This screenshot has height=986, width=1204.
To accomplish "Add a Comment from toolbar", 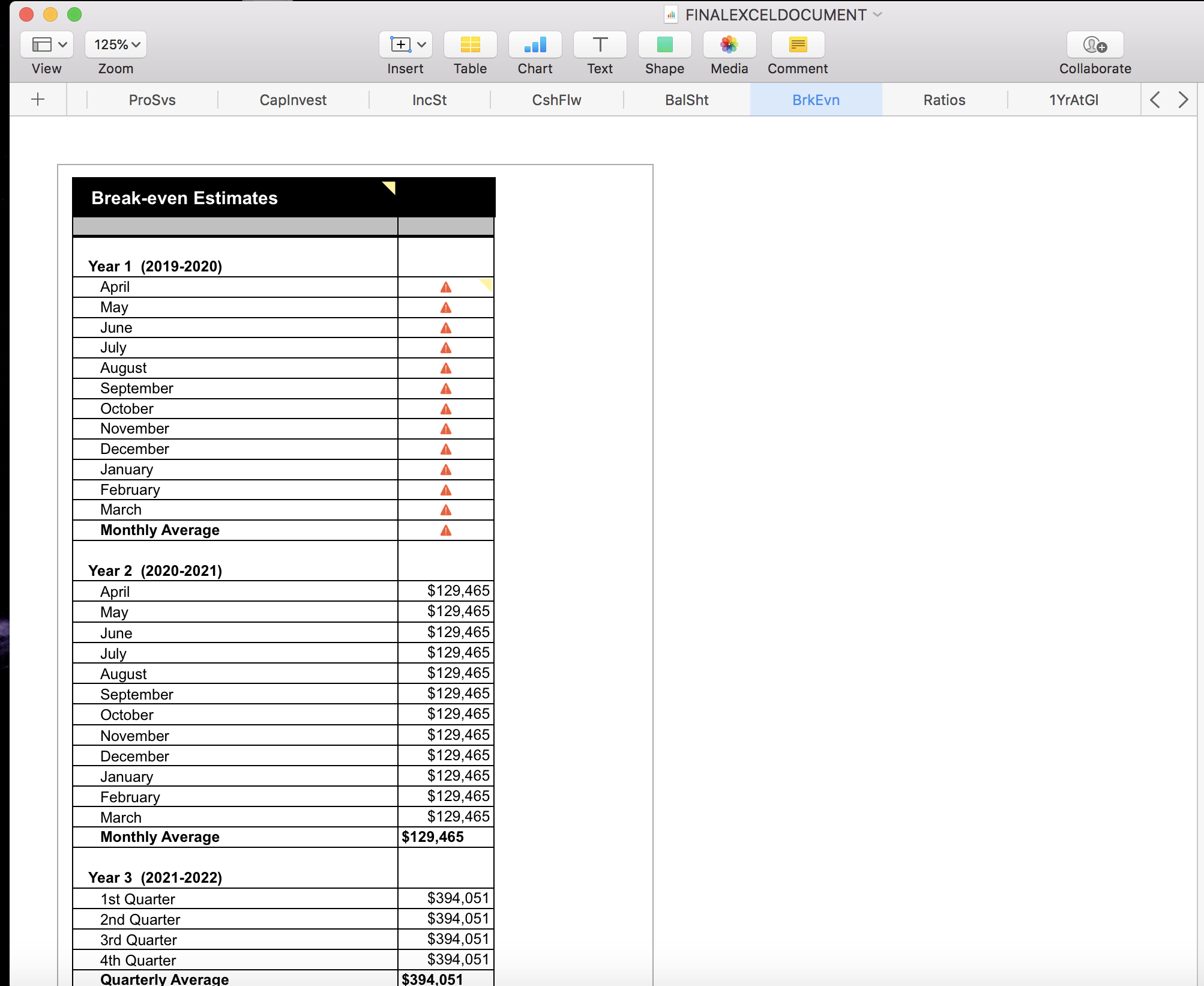I will tap(798, 44).
